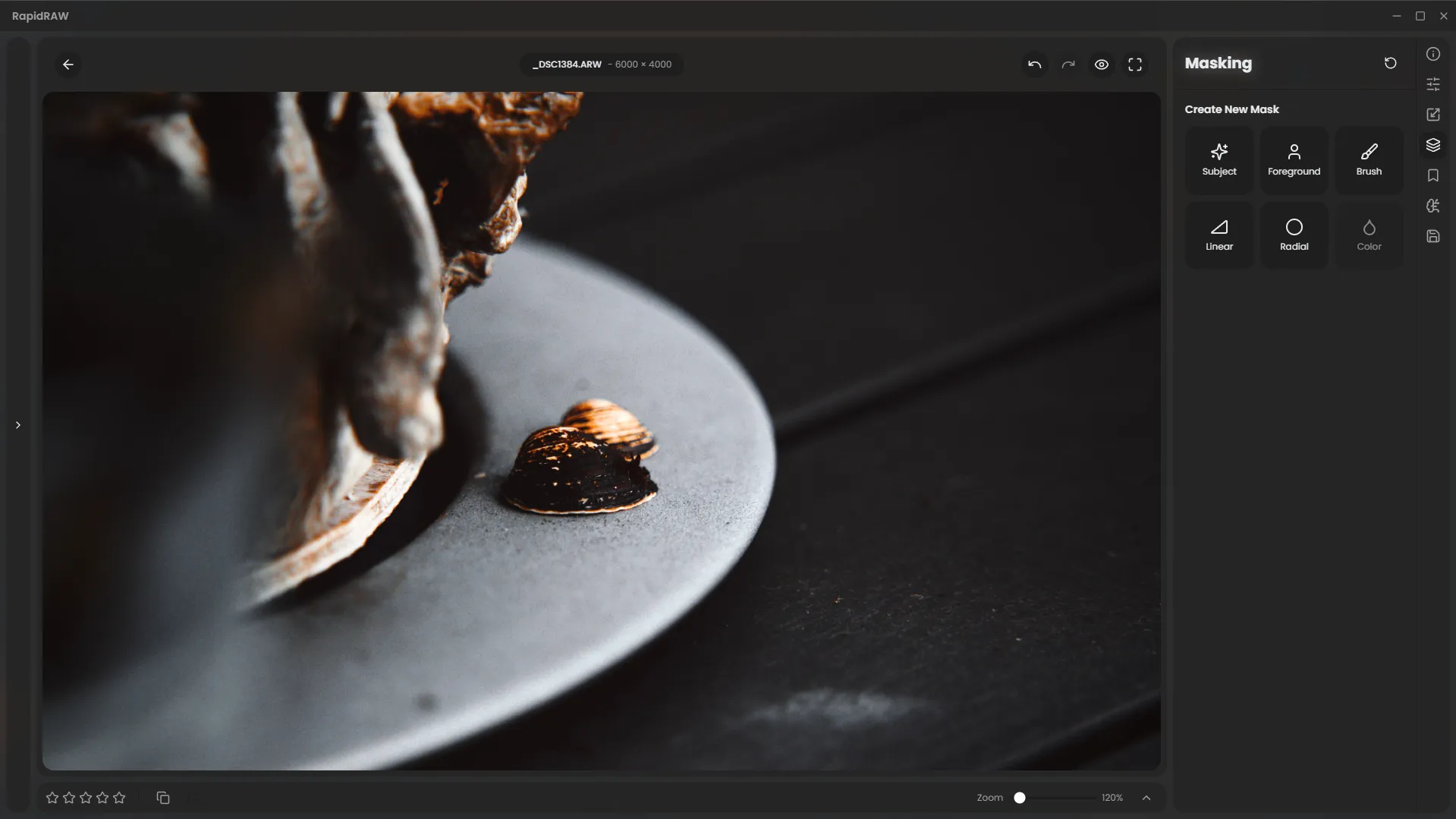Enter fullscreen image view
This screenshot has width=1456, height=819.
pyautogui.click(x=1135, y=65)
